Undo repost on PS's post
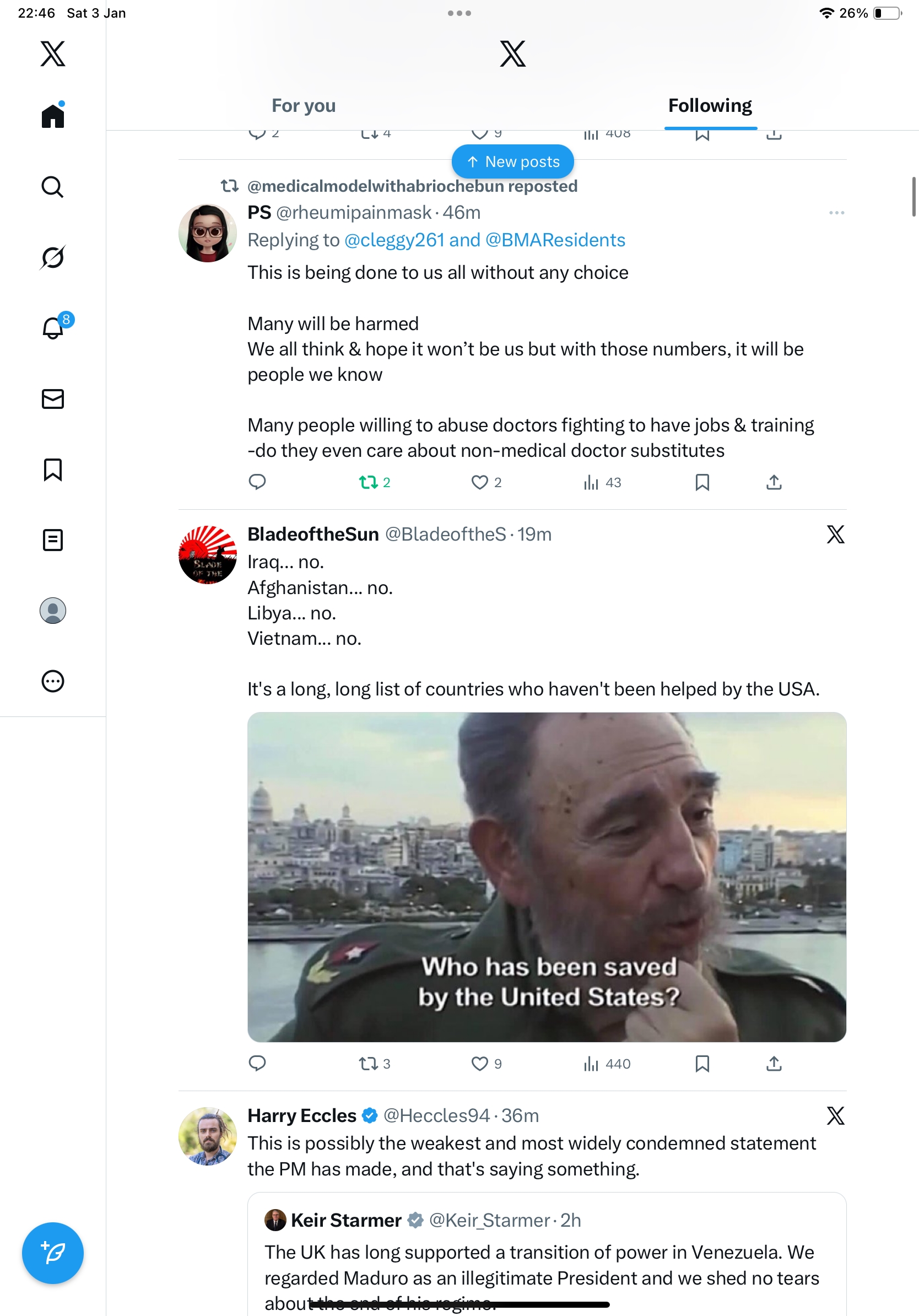The image size is (919, 1316). [369, 483]
